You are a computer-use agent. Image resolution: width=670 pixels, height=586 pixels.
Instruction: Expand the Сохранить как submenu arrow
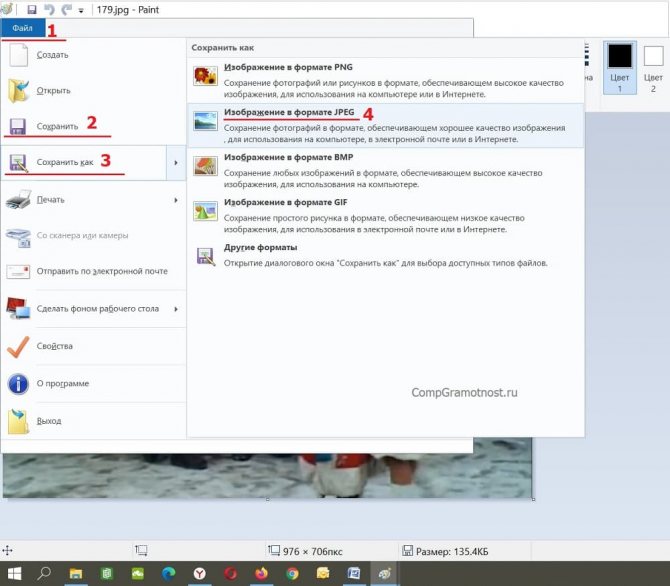point(176,162)
